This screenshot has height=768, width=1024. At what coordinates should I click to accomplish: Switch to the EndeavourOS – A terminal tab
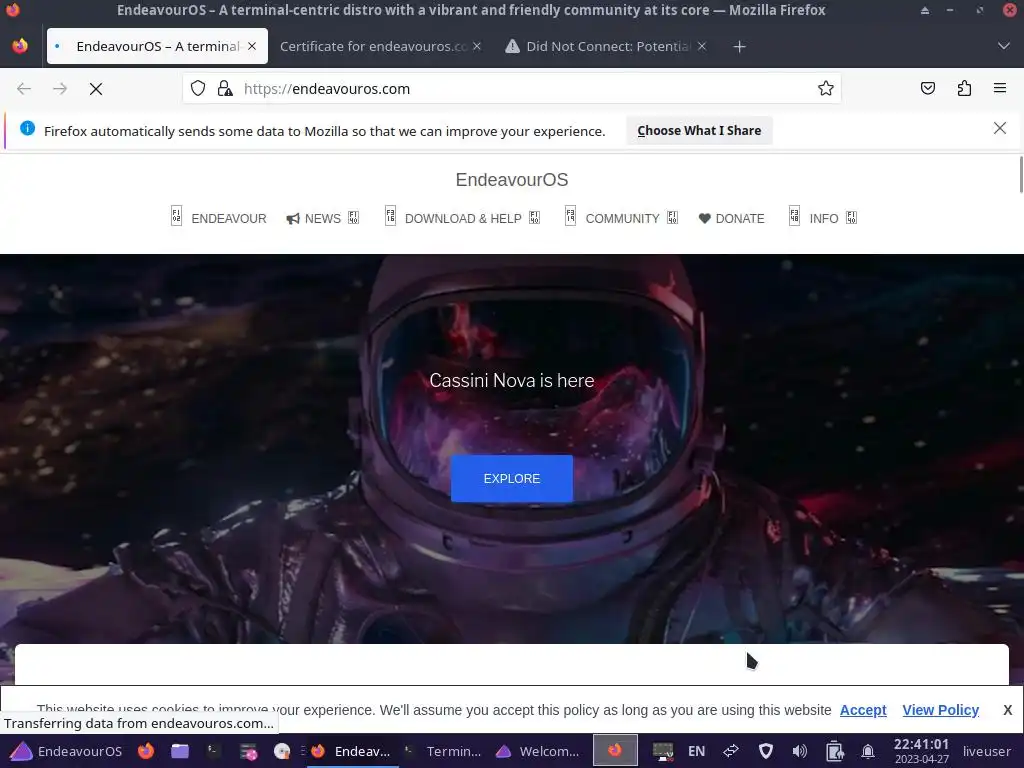(157, 46)
